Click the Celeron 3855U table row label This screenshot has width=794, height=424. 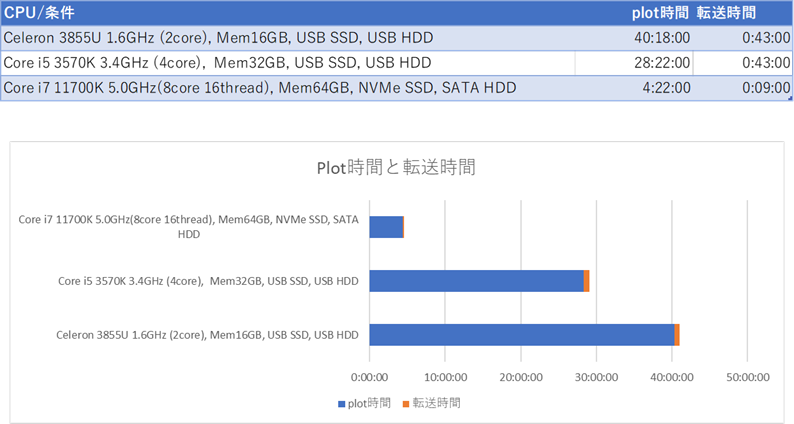click(218, 38)
